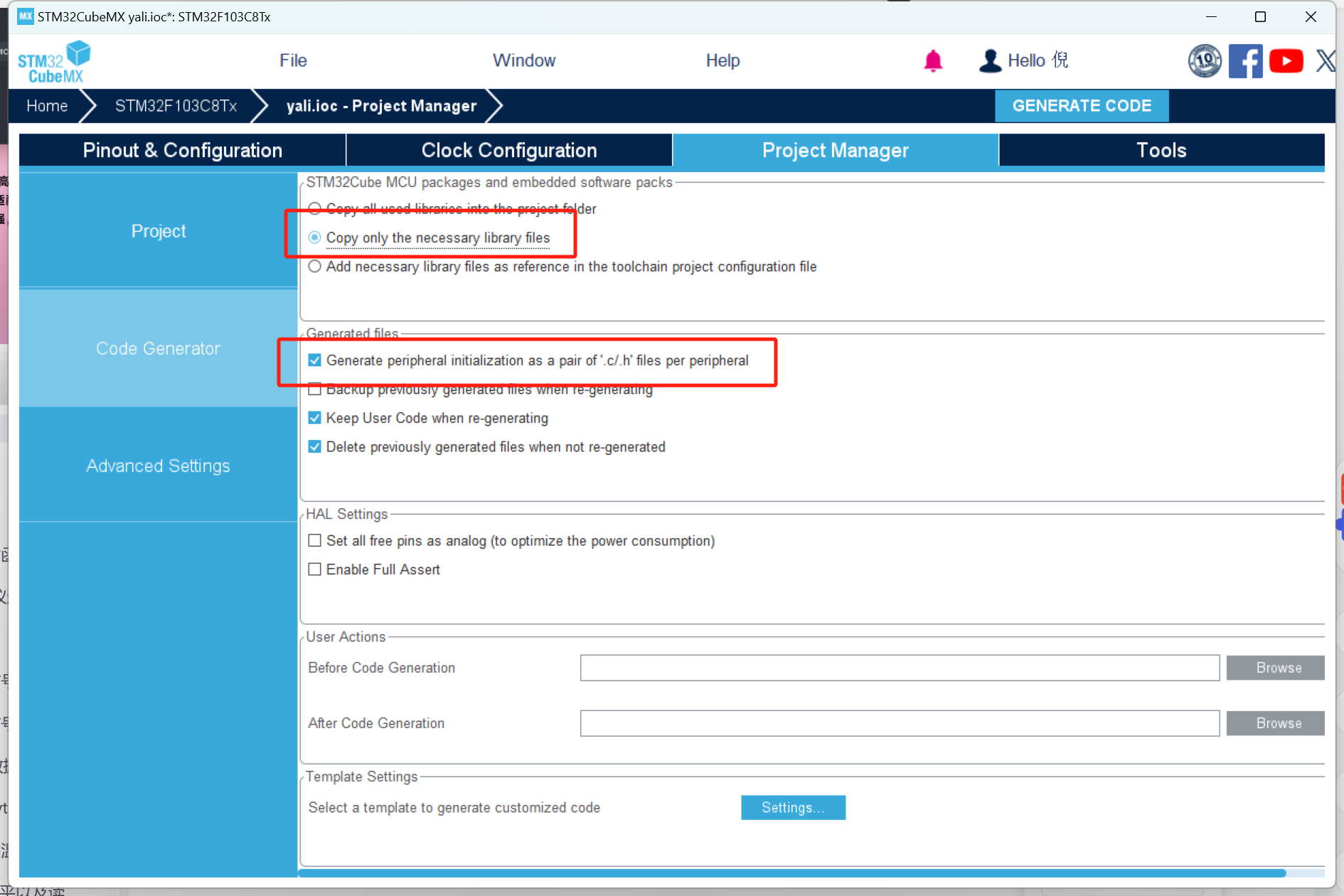Select 'Add necessary library files as reference' option
The width and height of the screenshot is (1344, 896).
click(x=314, y=267)
